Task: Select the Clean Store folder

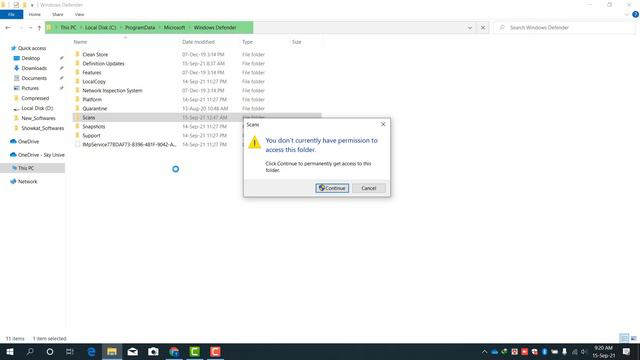Action: (x=95, y=55)
